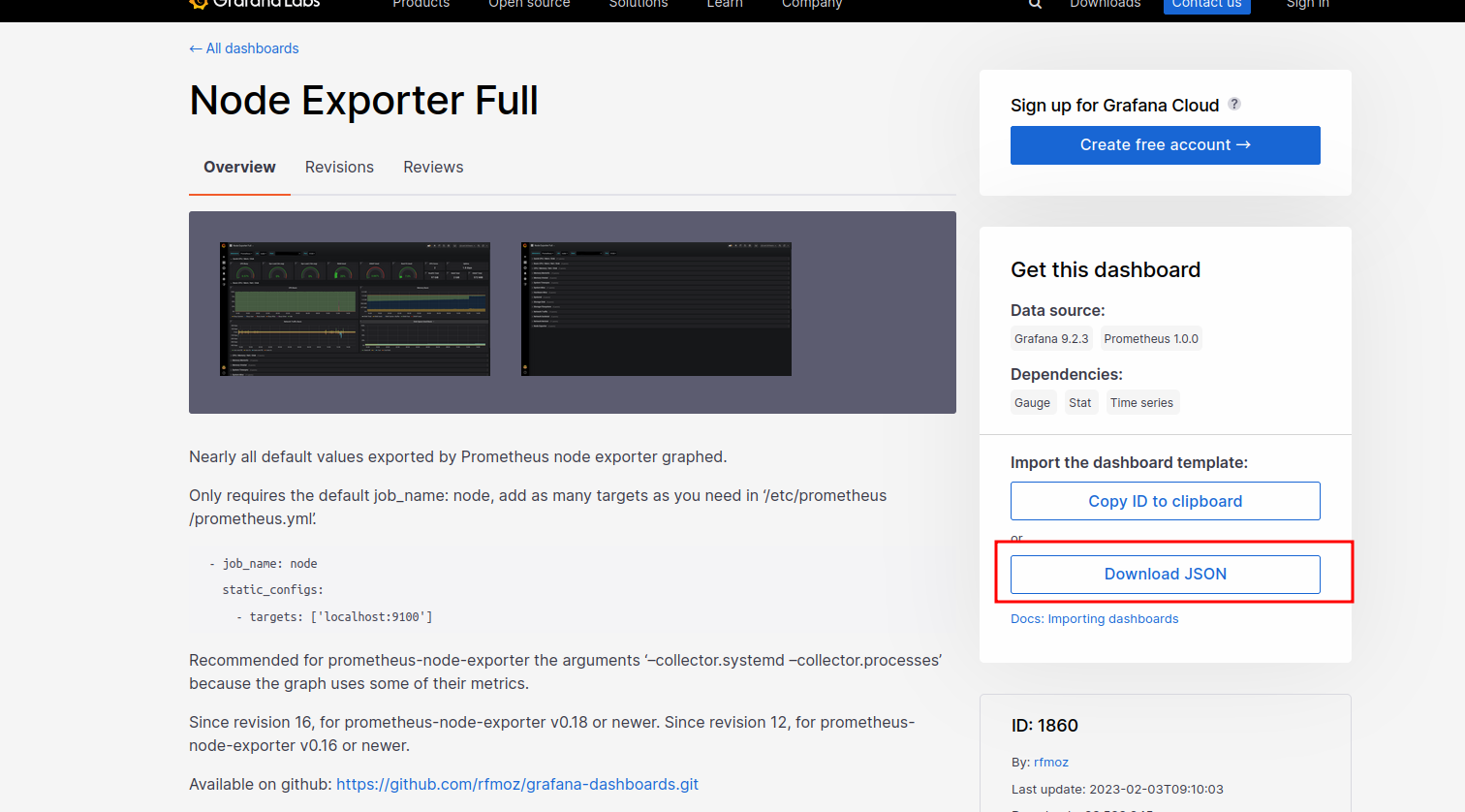The width and height of the screenshot is (1465, 812).
Task: Open the Solutions menu
Action: pyautogui.click(x=638, y=4)
